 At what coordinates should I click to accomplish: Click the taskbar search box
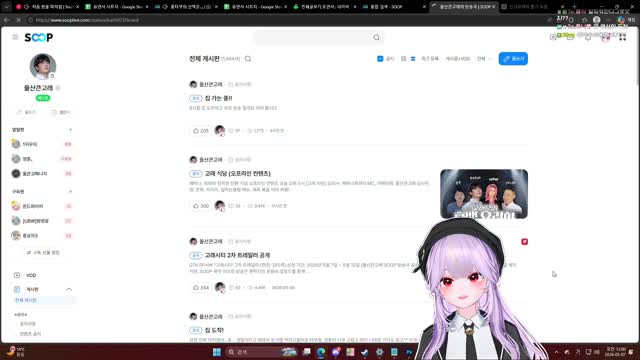[261, 352]
